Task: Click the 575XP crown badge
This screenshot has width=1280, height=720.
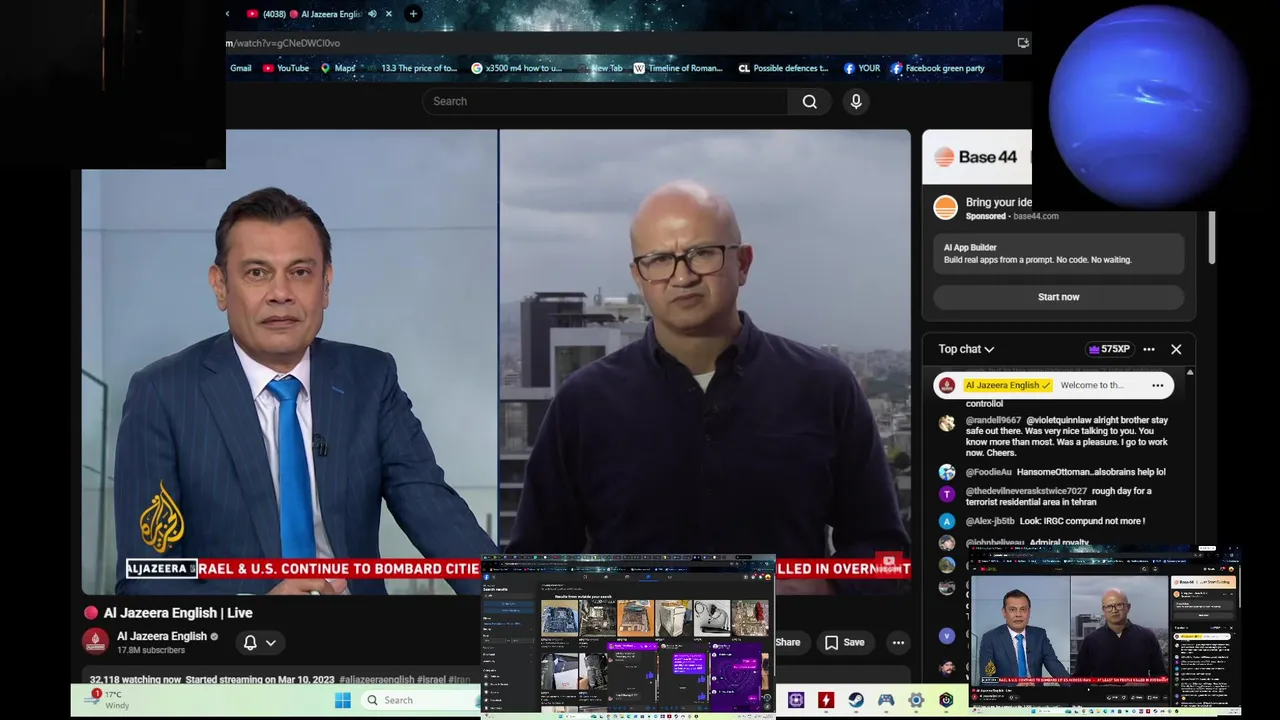Action: click(x=1109, y=349)
